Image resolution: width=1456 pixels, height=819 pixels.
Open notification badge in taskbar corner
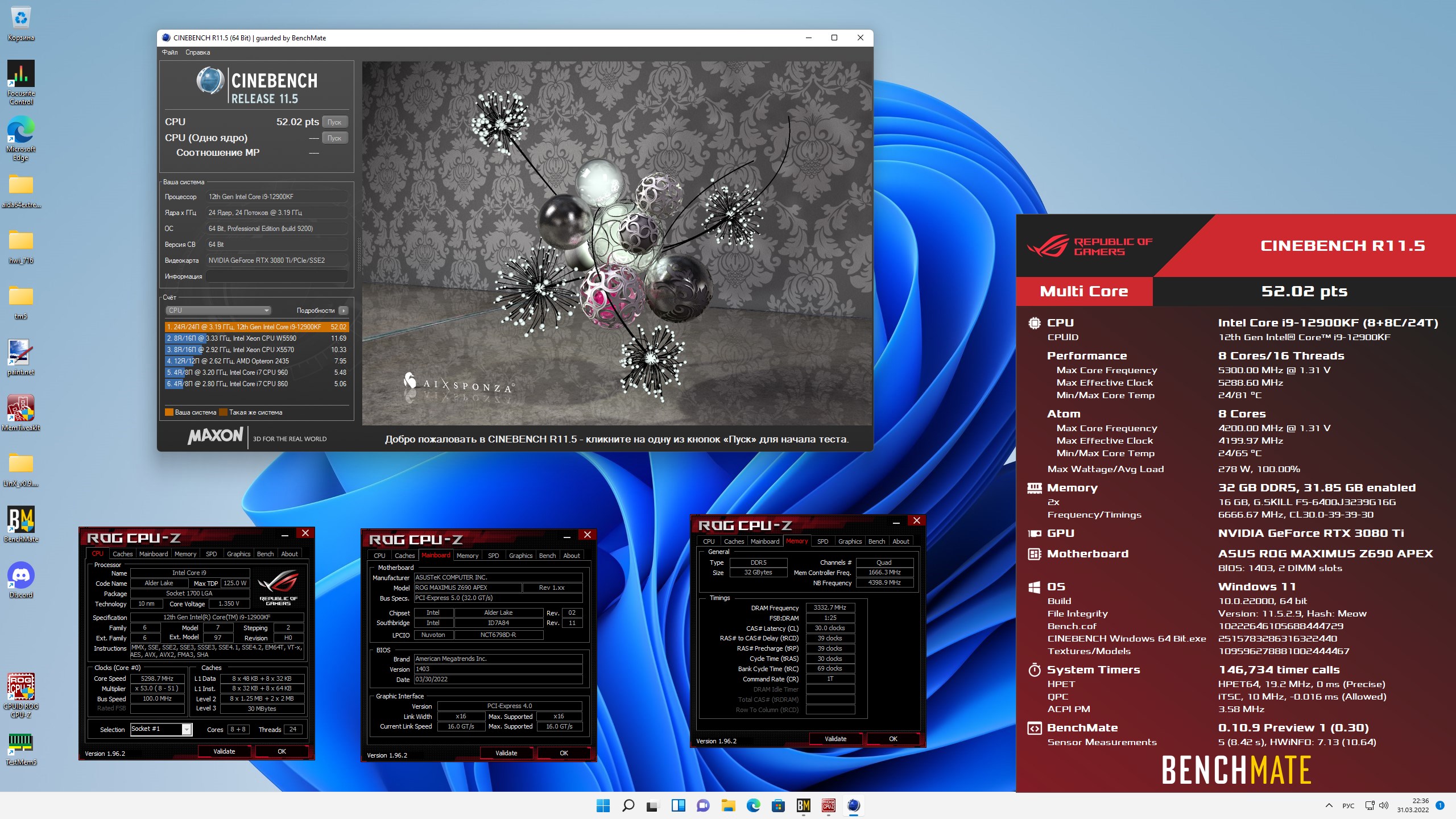coord(1440,805)
